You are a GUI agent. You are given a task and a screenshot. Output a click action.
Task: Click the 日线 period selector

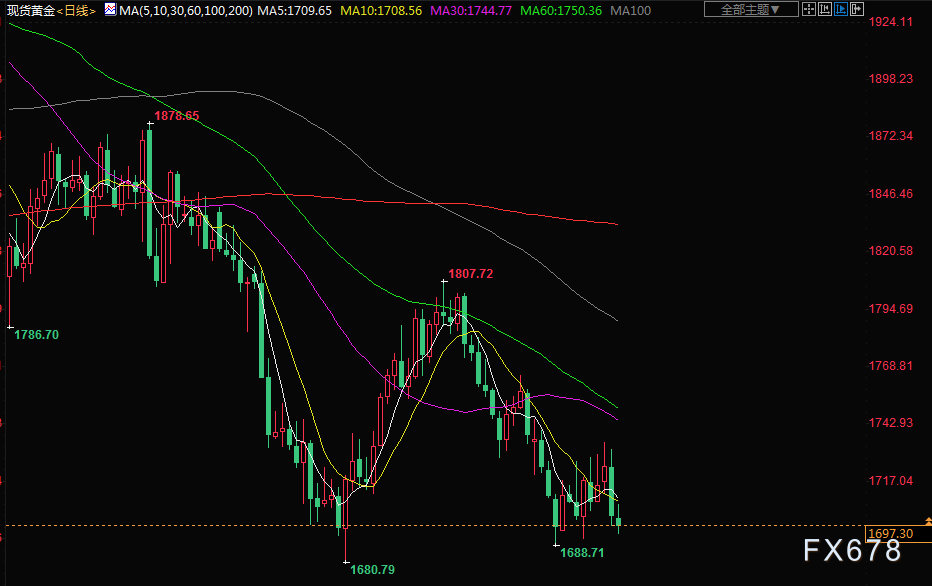[75, 10]
